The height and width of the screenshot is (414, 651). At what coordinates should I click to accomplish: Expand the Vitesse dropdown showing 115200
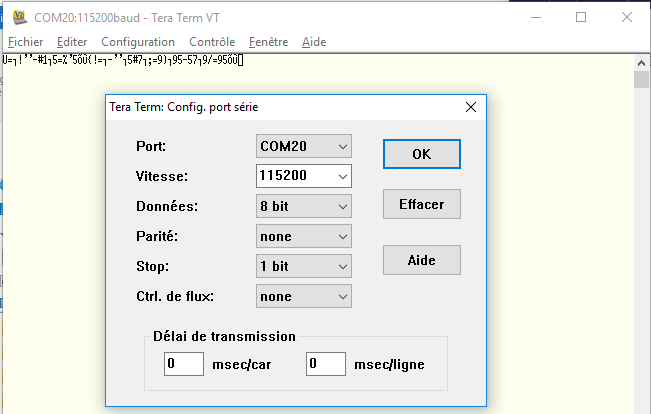click(303, 176)
